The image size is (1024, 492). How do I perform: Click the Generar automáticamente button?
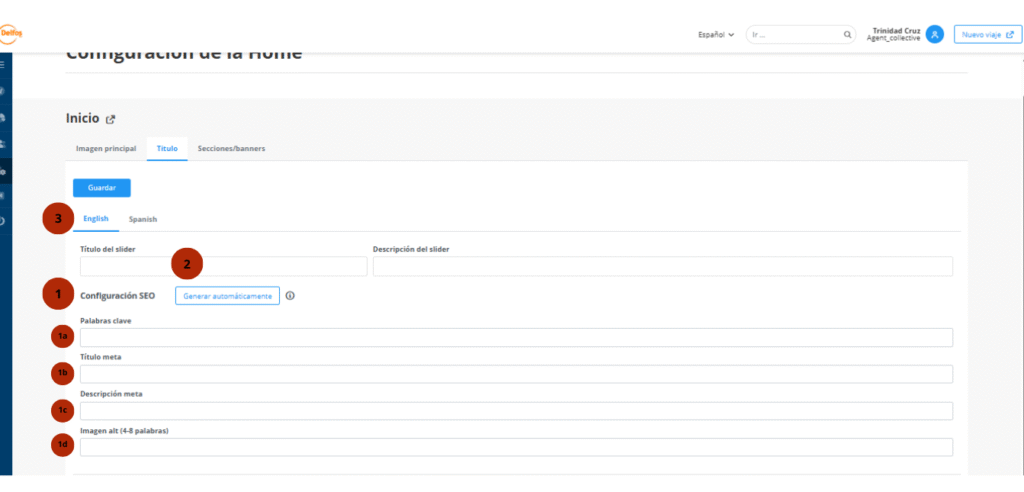click(x=227, y=296)
